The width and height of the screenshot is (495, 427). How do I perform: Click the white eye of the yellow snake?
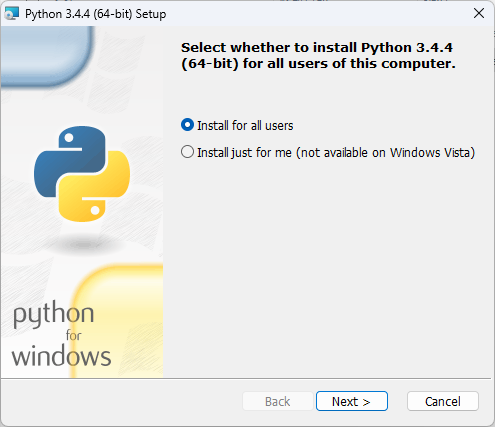(95, 210)
